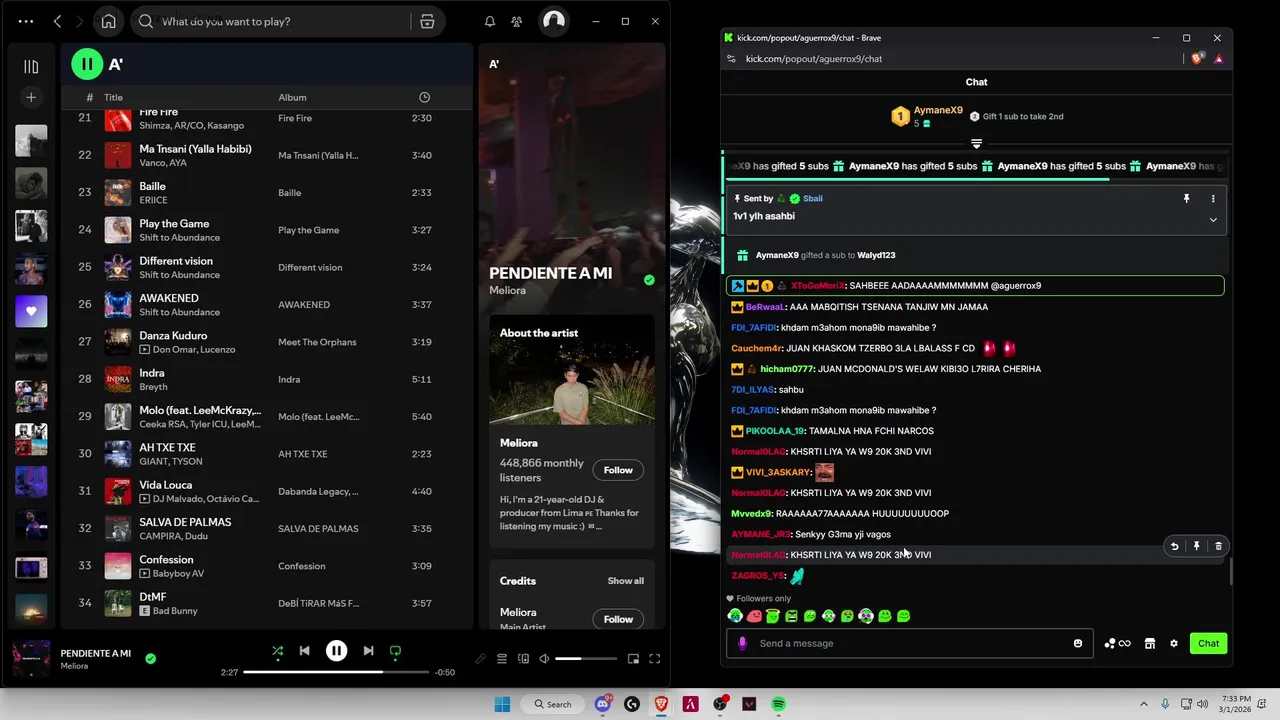Open Discord from the taskbar

[x=603, y=704]
